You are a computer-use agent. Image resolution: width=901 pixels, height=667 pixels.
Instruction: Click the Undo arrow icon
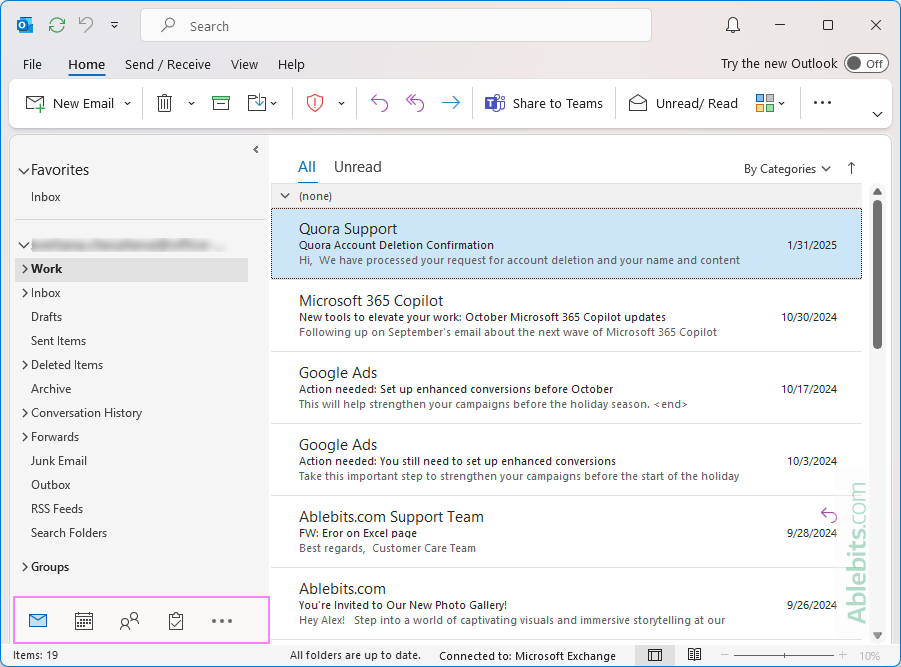[x=86, y=25]
